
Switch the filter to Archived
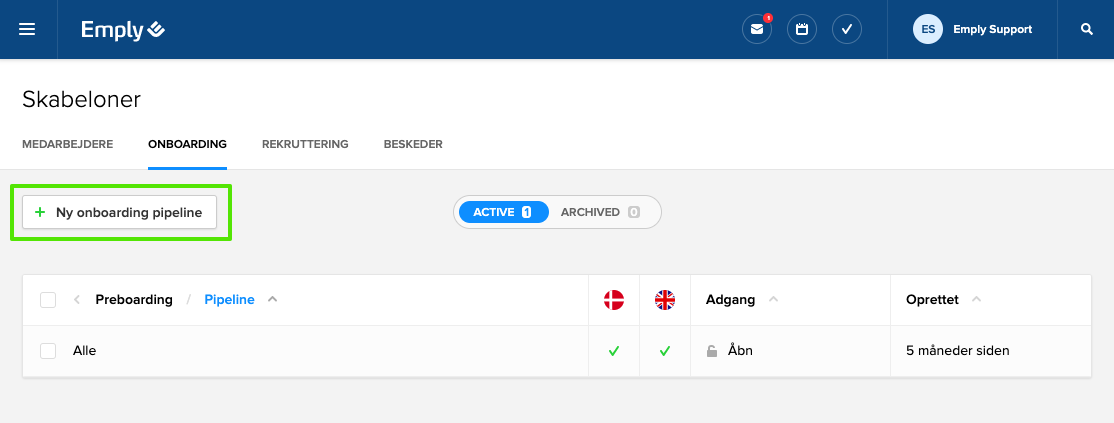(x=599, y=212)
